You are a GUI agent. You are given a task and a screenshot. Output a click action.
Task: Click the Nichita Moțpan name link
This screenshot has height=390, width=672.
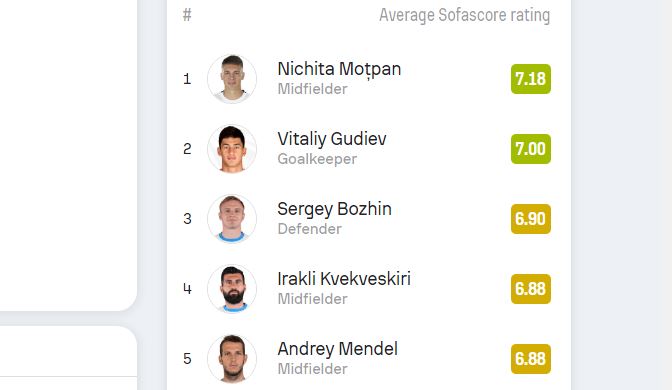coord(339,69)
